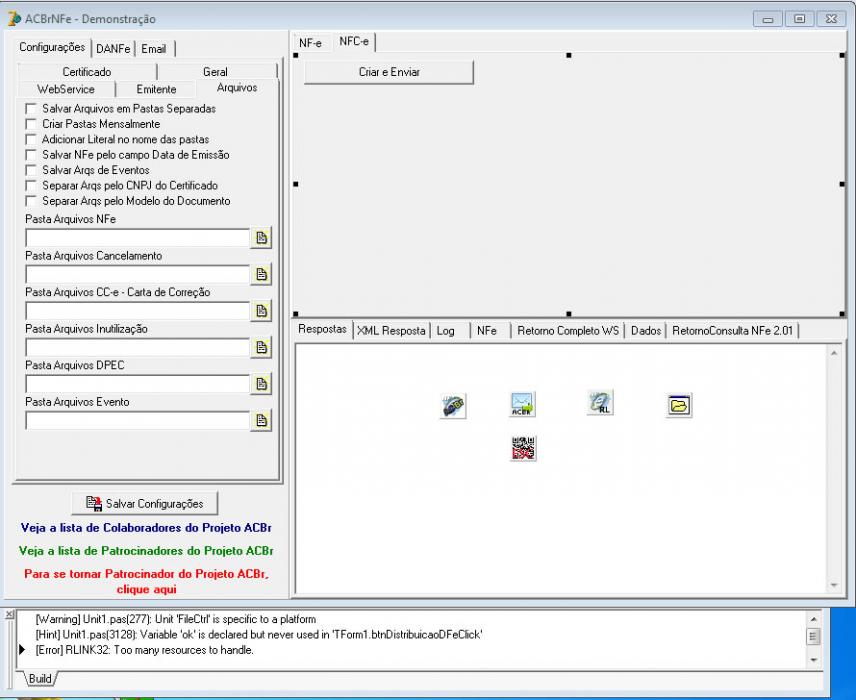856x700 pixels.
Task: Open the NFe tab in the results pane
Action: [x=486, y=330]
